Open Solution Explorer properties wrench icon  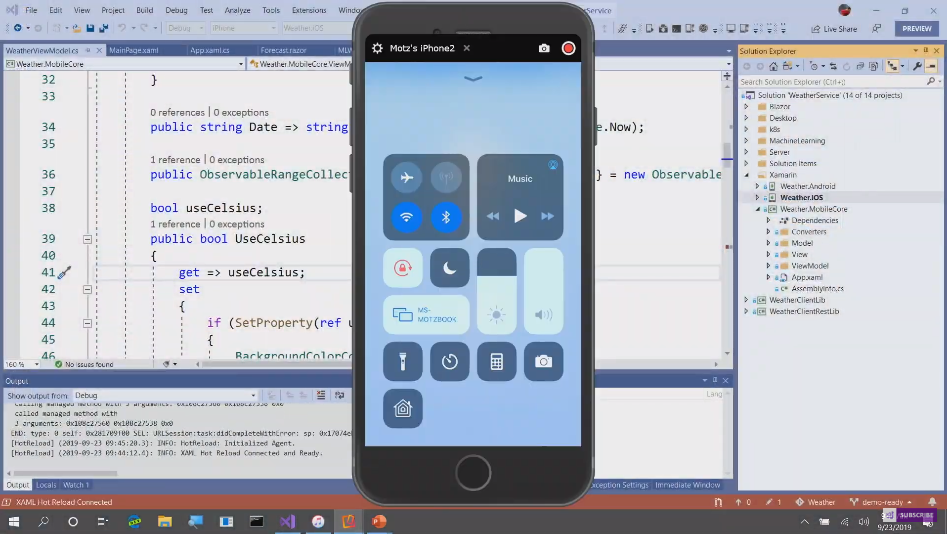(x=917, y=66)
